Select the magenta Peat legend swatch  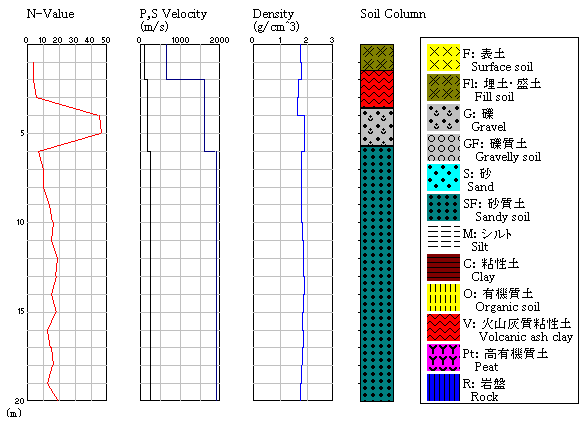tap(443, 357)
